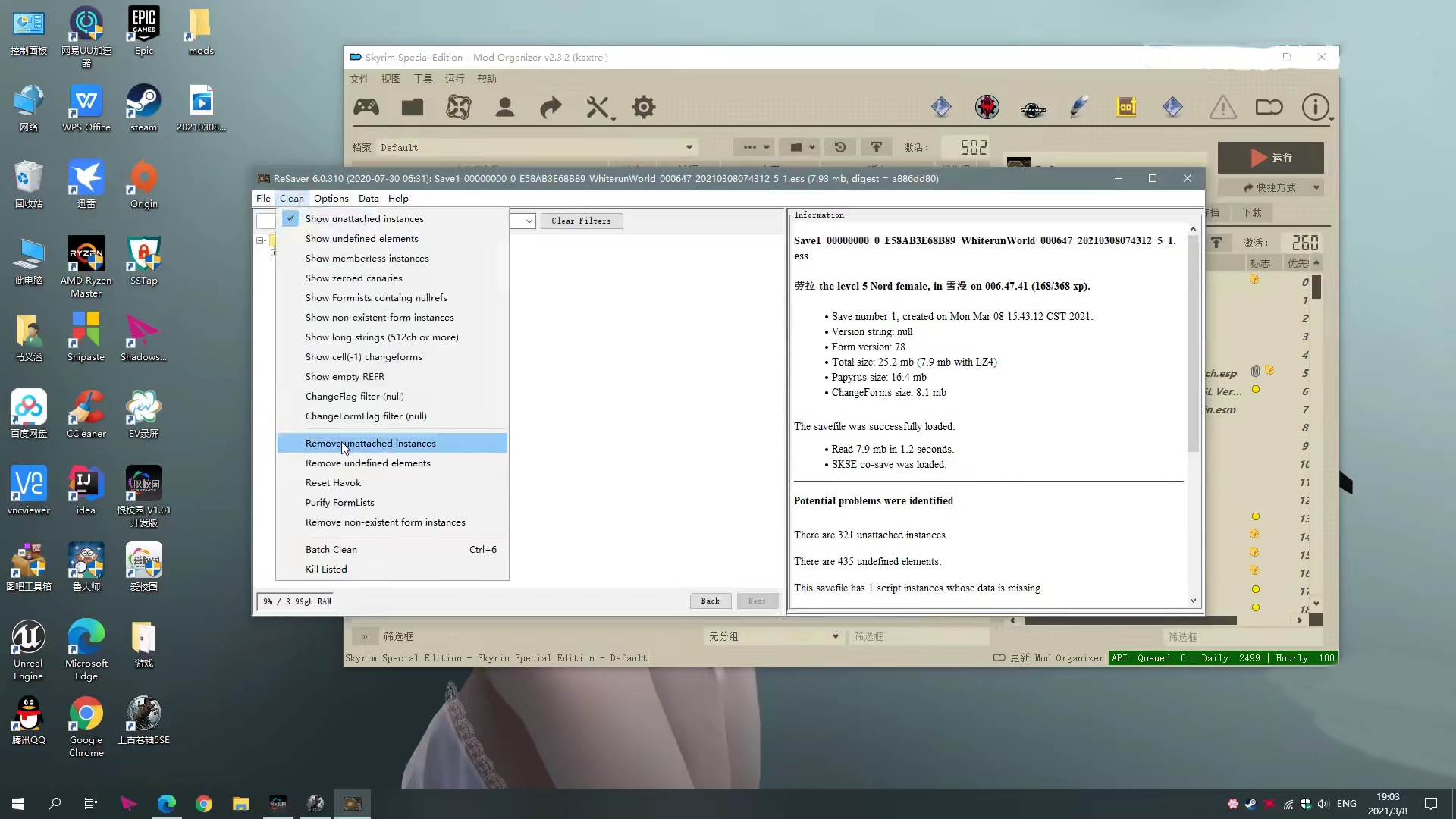
Task: Choose Reset Havok from Clean menu
Action: (392, 482)
